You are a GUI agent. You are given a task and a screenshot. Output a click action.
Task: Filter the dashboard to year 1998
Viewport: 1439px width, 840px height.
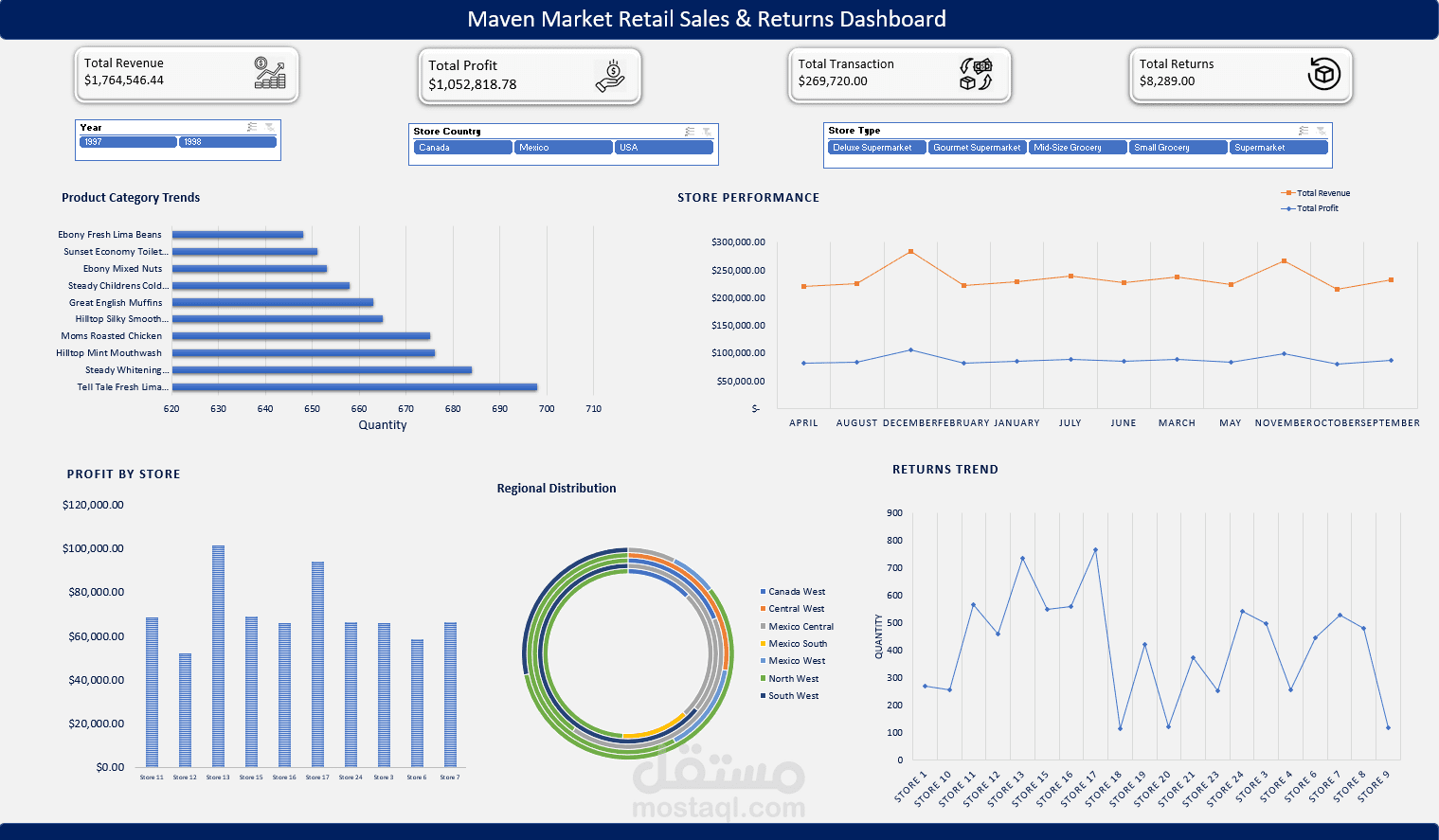pyautogui.click(x=227, y=142)
